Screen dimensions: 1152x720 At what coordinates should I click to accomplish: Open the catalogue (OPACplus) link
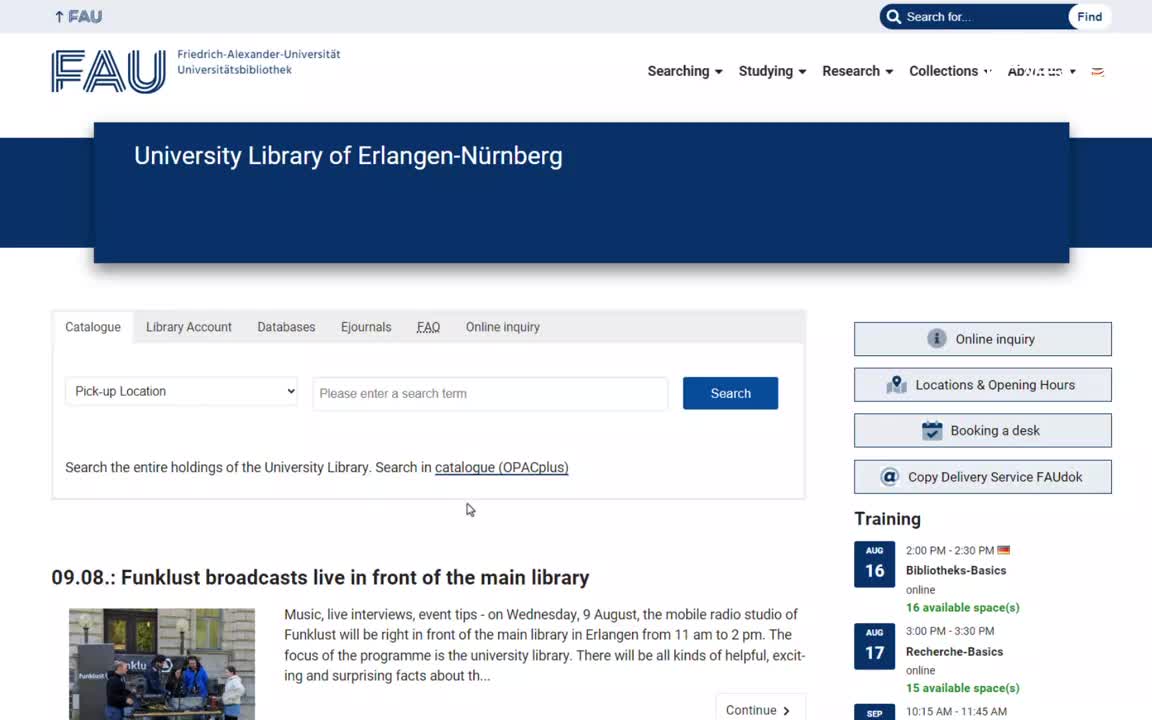click(501, 467)
